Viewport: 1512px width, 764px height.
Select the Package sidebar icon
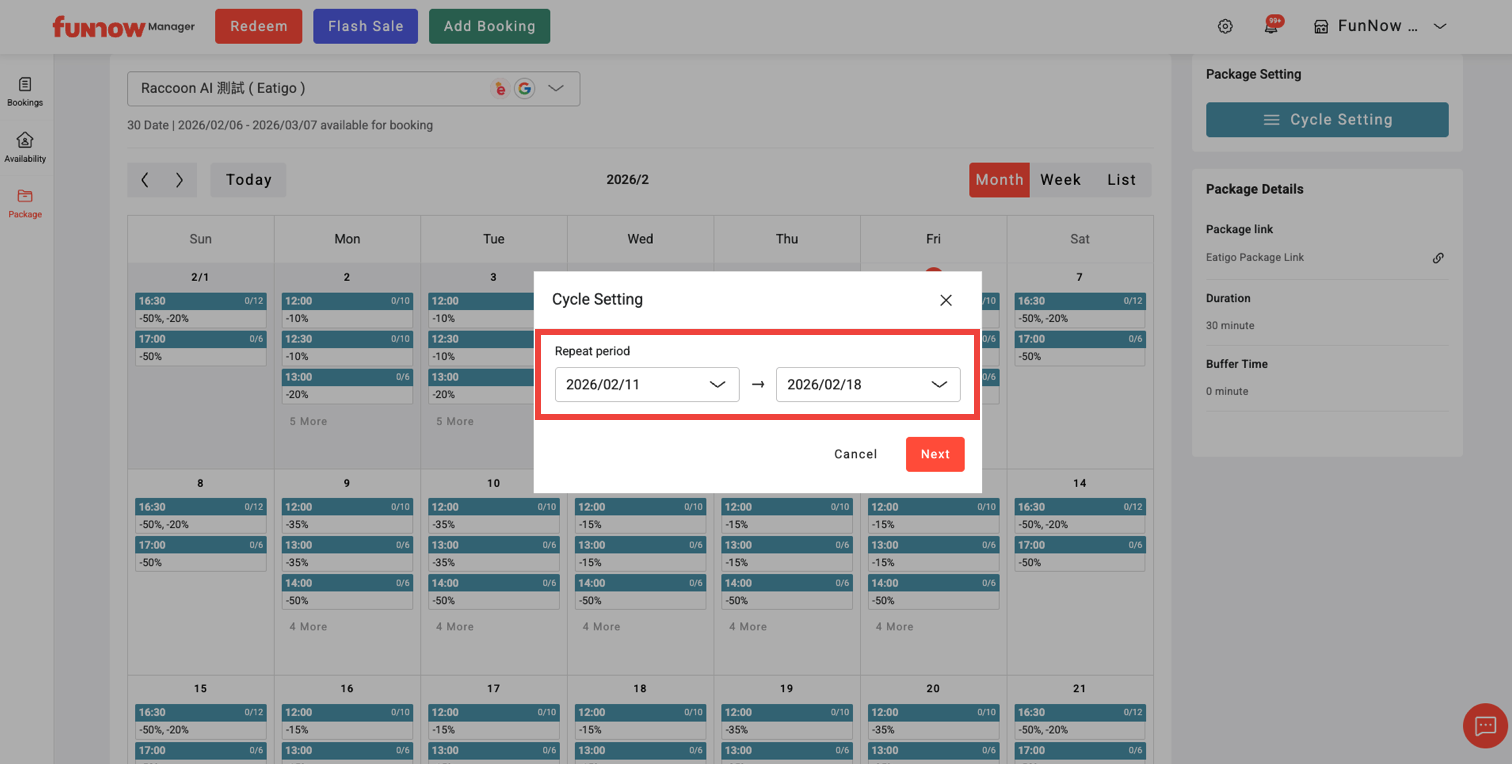25,203
